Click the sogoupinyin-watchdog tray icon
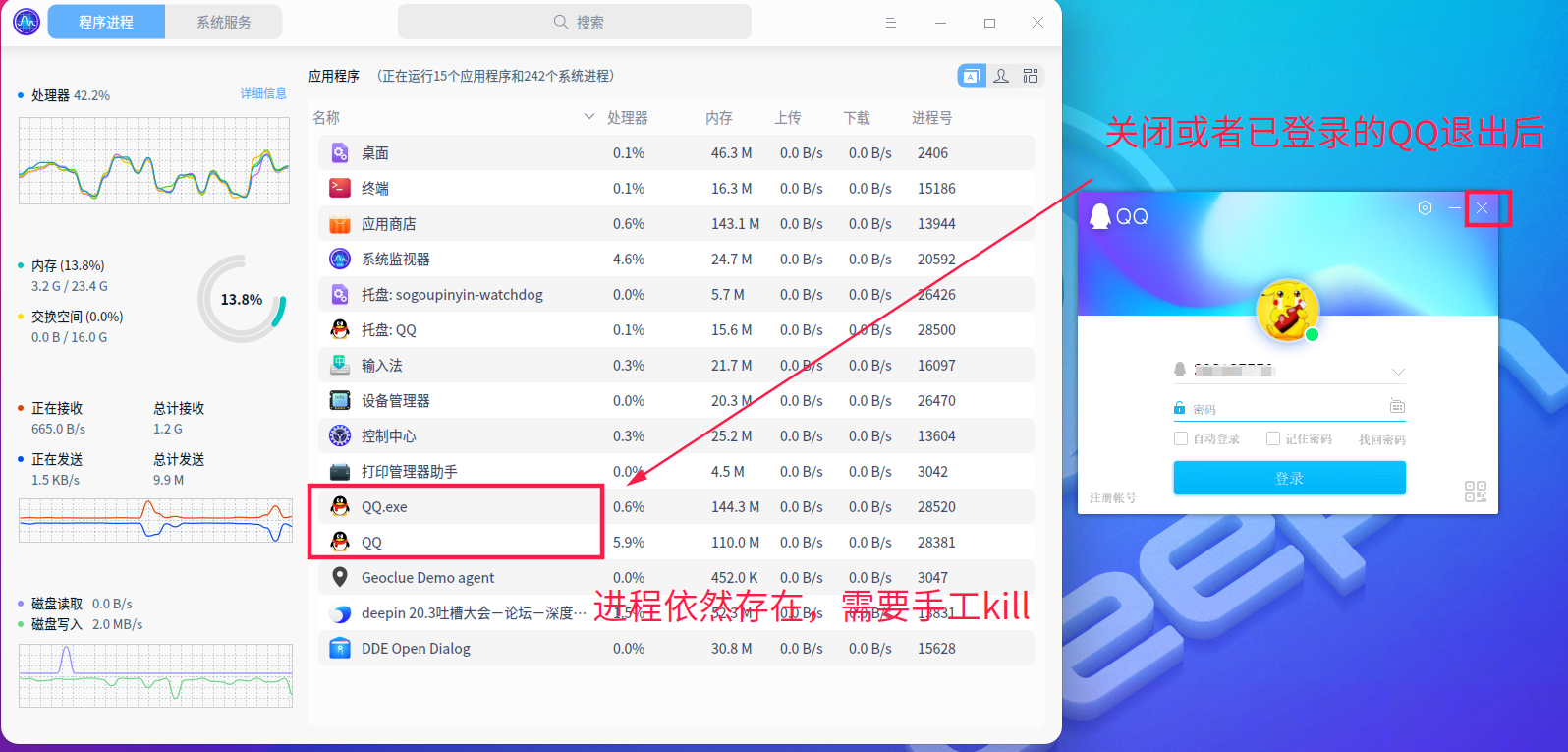1568x752 pixels. (340, 295)
